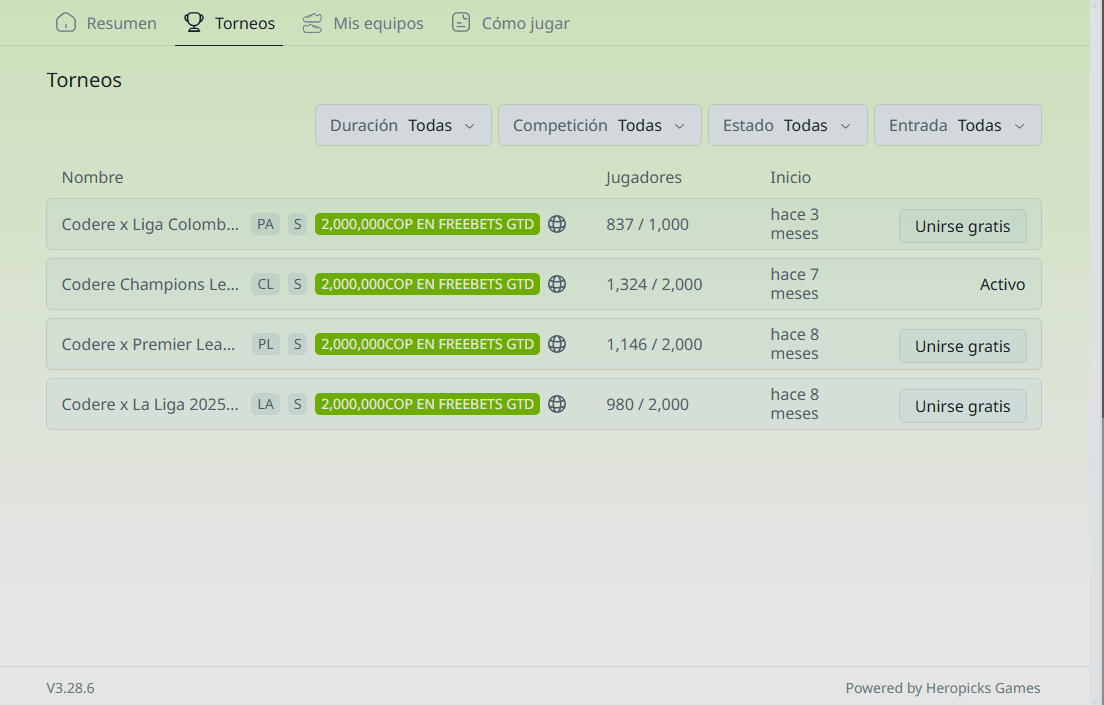This screenshot has height=705, width=1104.
Task: Click the globe icon on Codere Champions League row
Action: coord(557,283)
